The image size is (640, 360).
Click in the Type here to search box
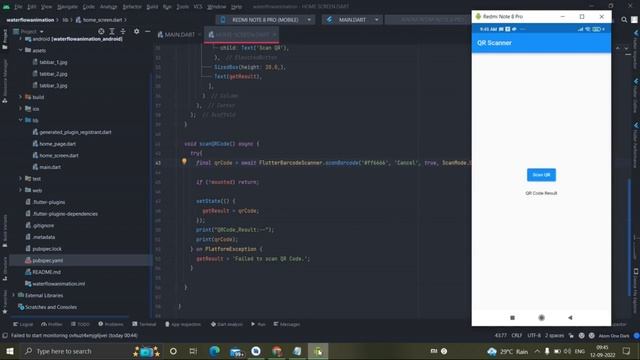(78, 351)
